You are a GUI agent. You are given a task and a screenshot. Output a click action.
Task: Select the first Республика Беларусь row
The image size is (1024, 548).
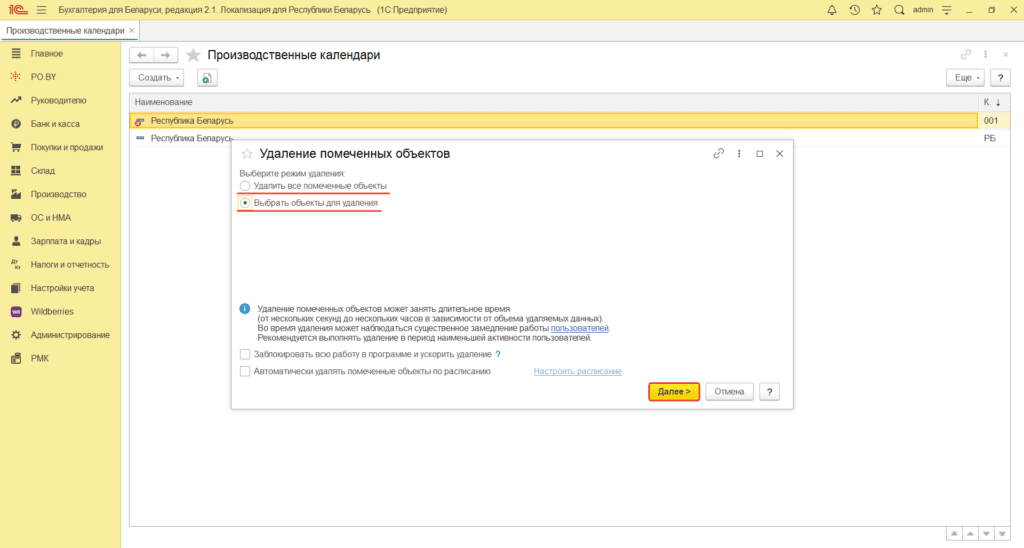192,120
